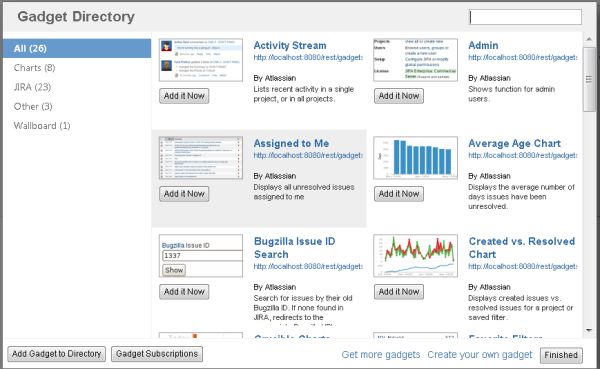Follow Create your own gadget link
The width and height of the screenshot is (600, 369).
click(480, 355)
